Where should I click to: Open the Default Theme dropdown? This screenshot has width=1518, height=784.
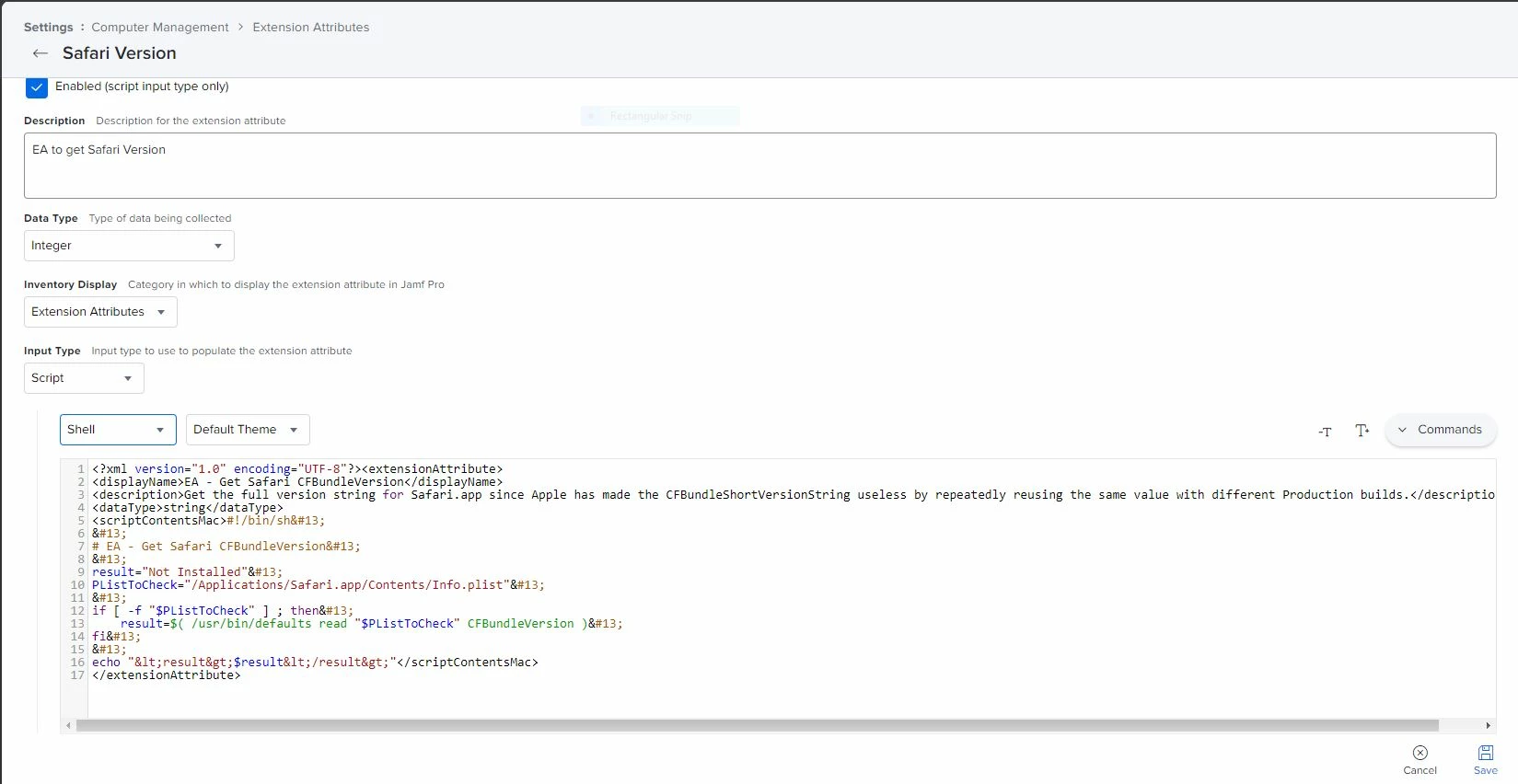248,430
